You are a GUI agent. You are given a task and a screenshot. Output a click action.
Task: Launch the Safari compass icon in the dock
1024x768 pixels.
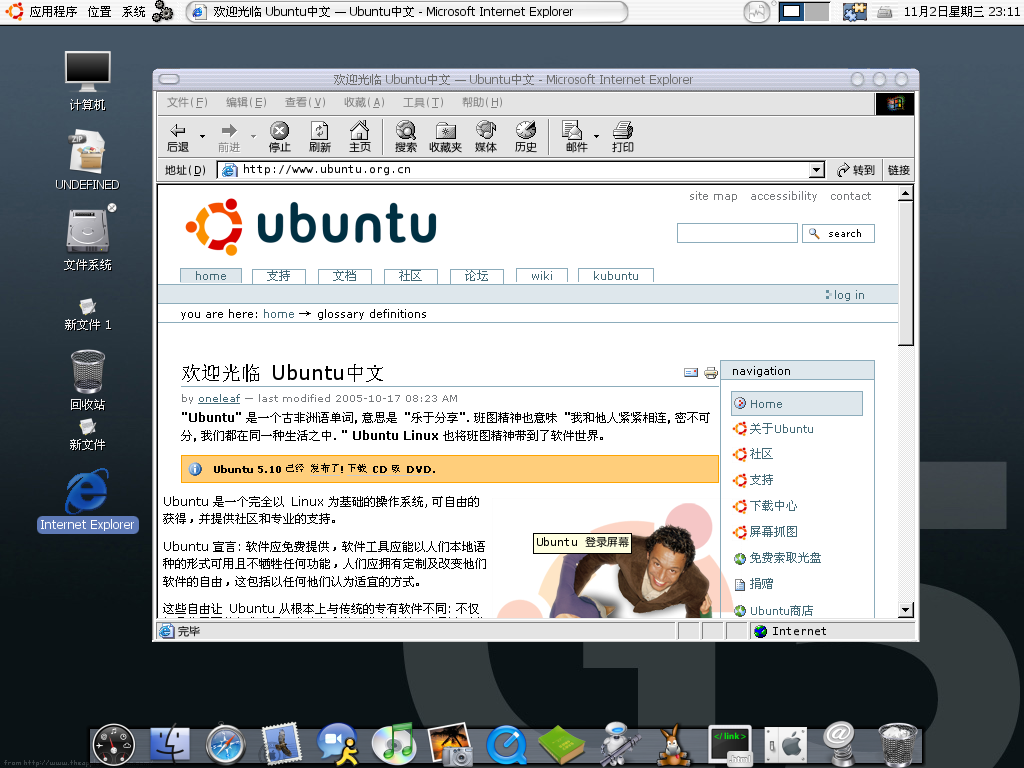click(225, 744)
